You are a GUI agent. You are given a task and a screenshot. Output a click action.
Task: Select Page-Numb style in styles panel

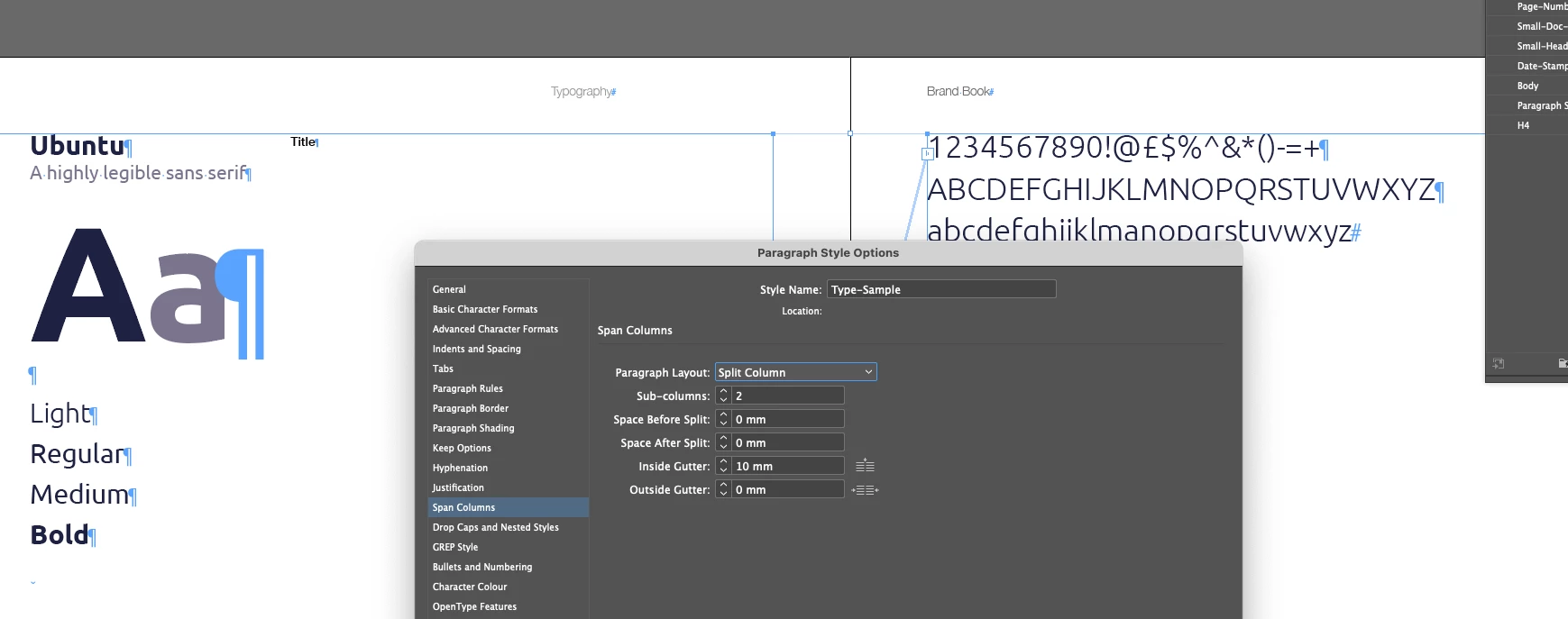1527,6
